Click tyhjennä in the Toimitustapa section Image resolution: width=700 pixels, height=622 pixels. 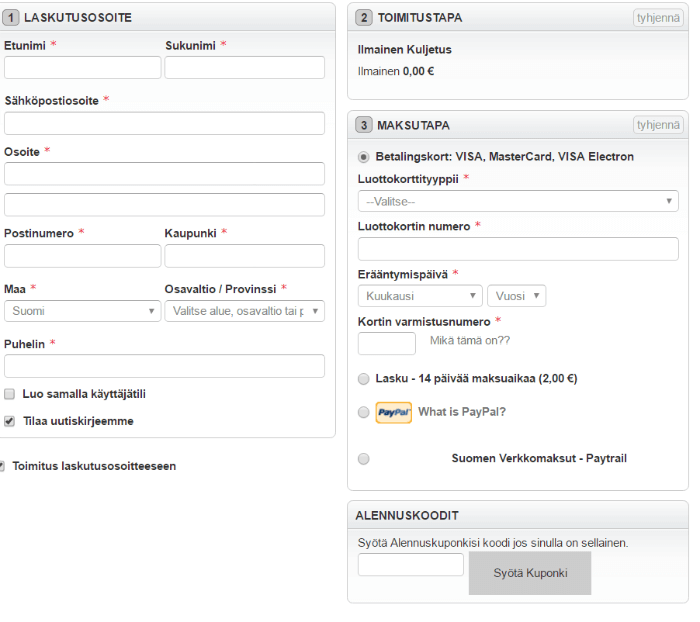[x=658, y=18]
